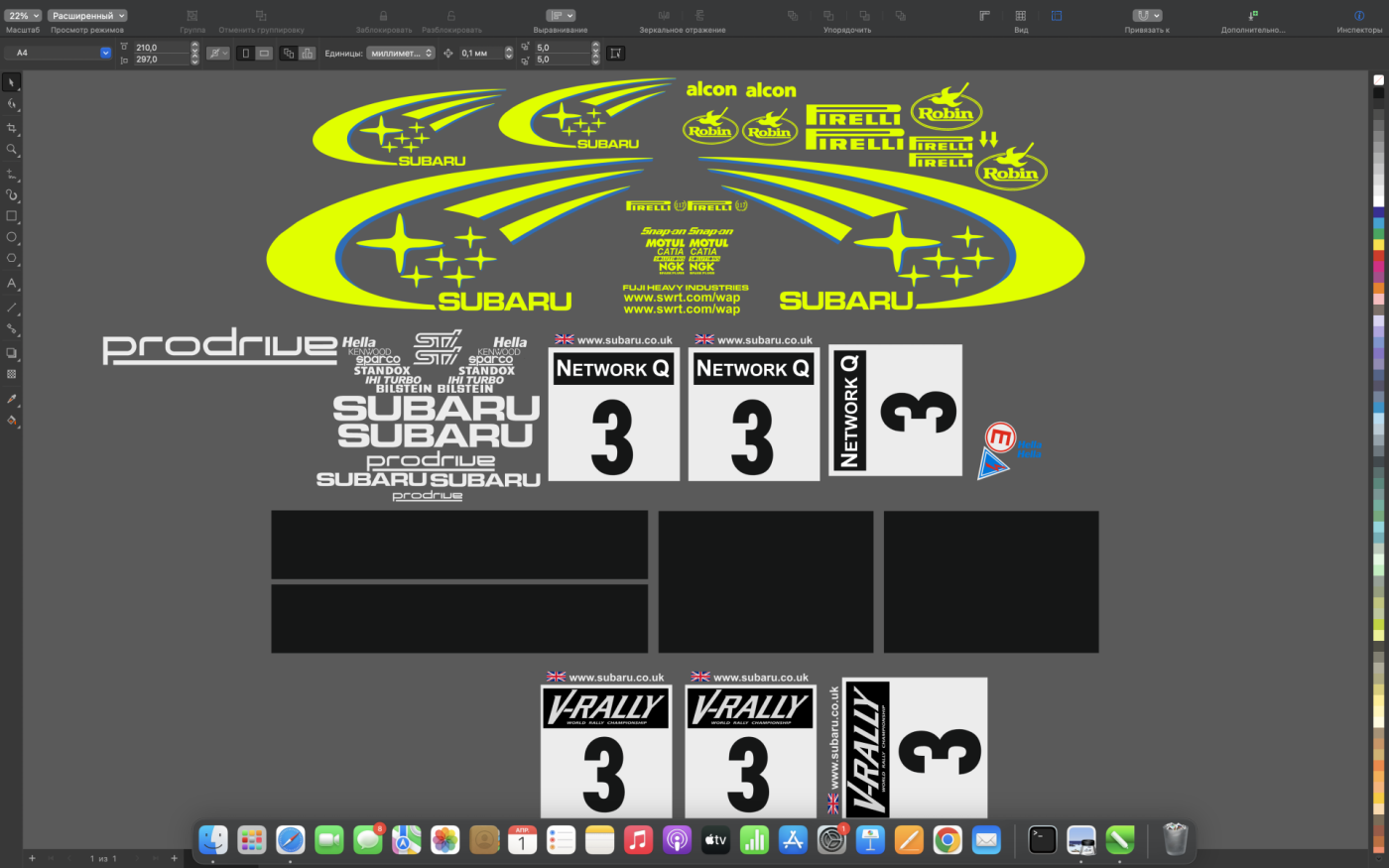Select the Eyedropper tool

pos(12,399)
